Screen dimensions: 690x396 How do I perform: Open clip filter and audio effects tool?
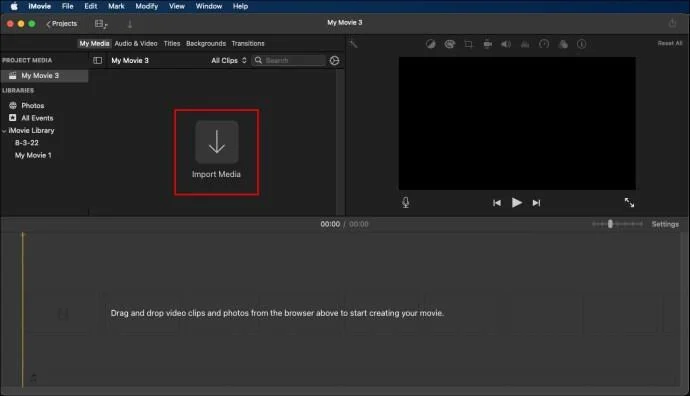point(563,44)
